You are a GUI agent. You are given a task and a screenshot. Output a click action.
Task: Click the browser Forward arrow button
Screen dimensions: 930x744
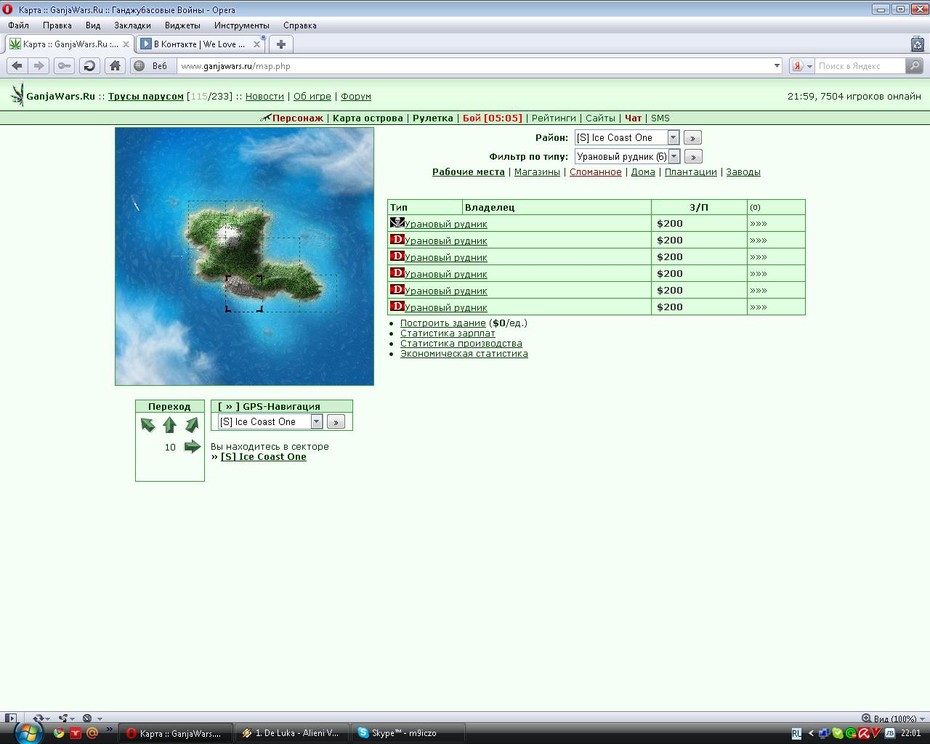pos(39,66)
